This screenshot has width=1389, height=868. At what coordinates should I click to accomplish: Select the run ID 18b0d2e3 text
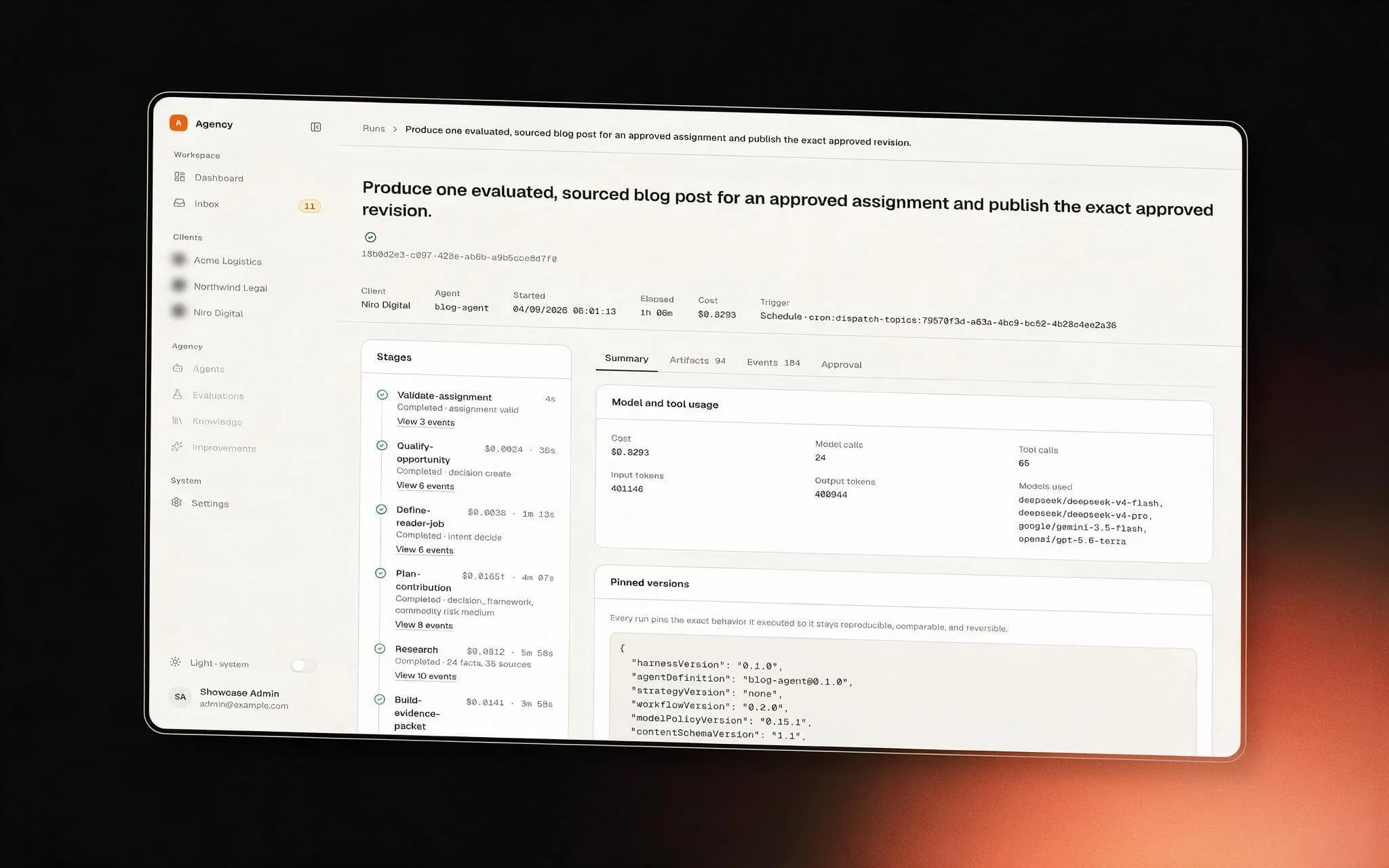[x=459, y=256]
